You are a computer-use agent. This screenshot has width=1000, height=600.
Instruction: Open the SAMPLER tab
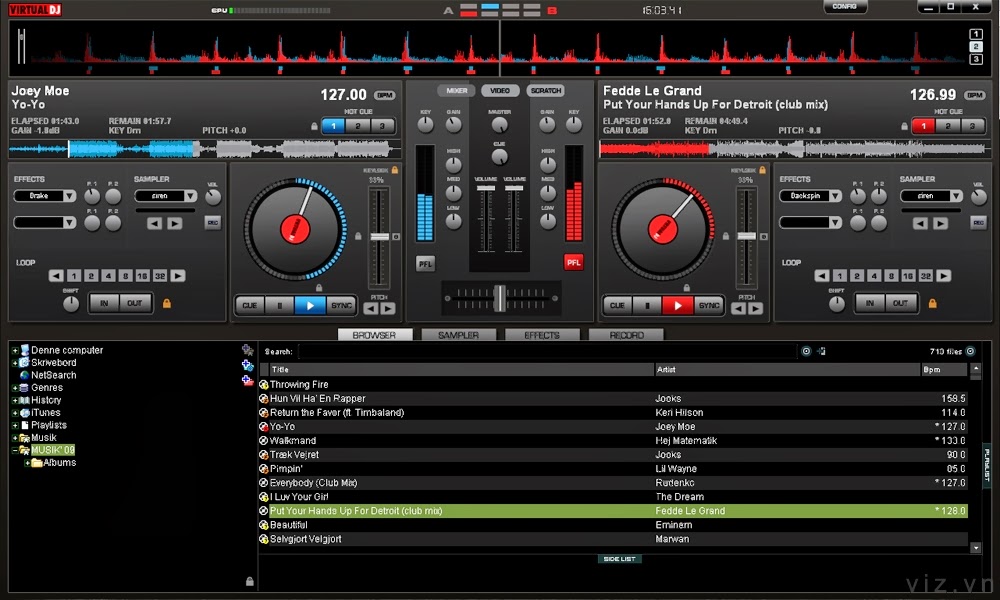[458, 335]
